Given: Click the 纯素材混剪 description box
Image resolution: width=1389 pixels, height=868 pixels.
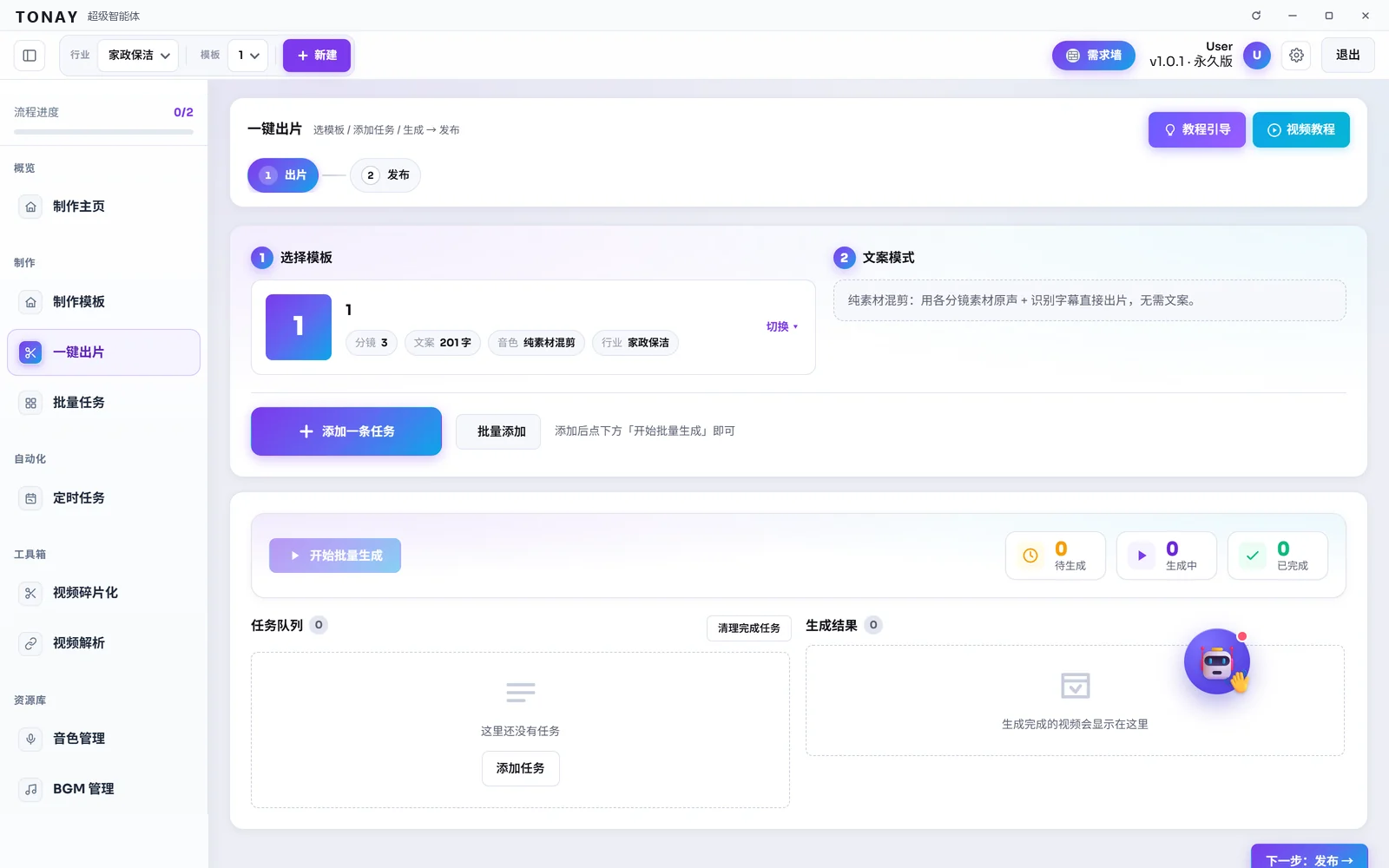Looking at the screenshot, I should pyautogui.click(x=1089, y=300).
